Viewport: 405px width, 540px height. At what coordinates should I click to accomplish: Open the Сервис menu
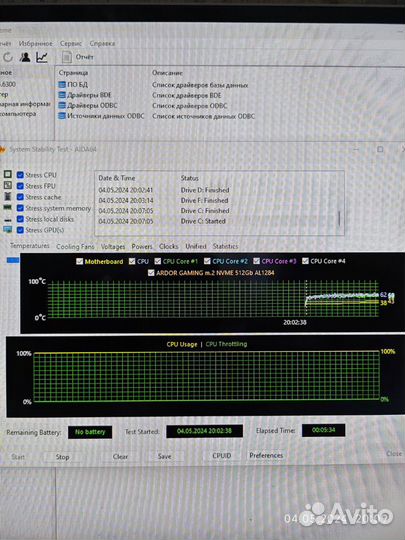[71, 44]
